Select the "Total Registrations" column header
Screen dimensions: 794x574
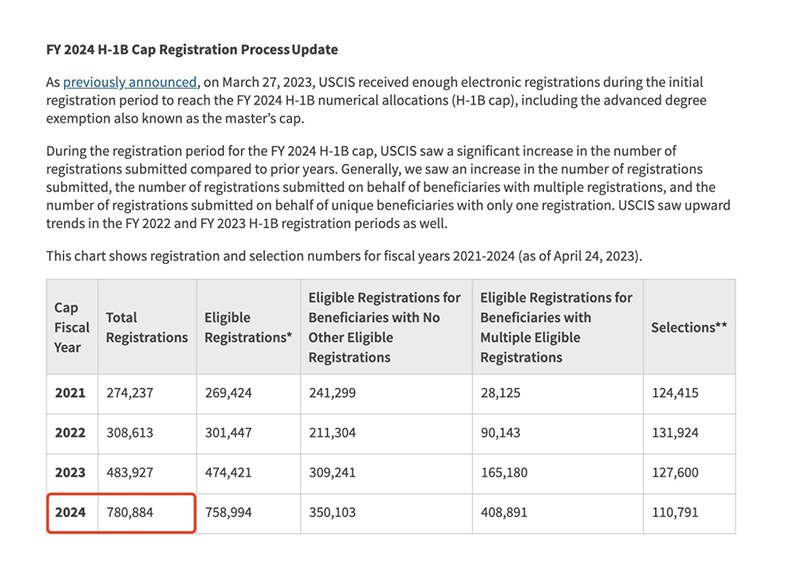coord(146,327)
